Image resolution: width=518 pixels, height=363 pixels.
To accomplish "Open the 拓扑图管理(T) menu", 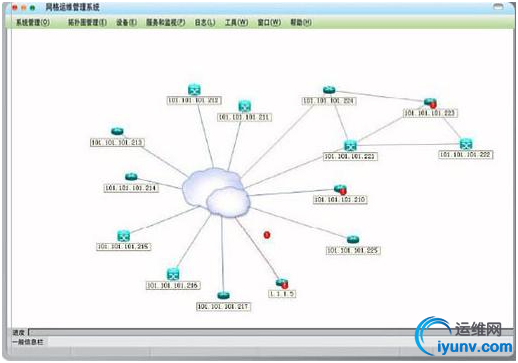I will click(87, 22).
